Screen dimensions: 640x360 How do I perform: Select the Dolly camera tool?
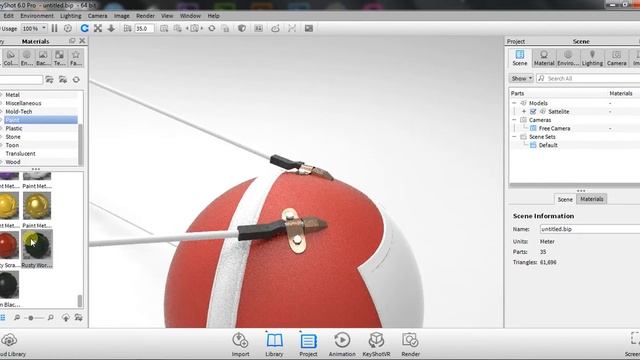111,28
